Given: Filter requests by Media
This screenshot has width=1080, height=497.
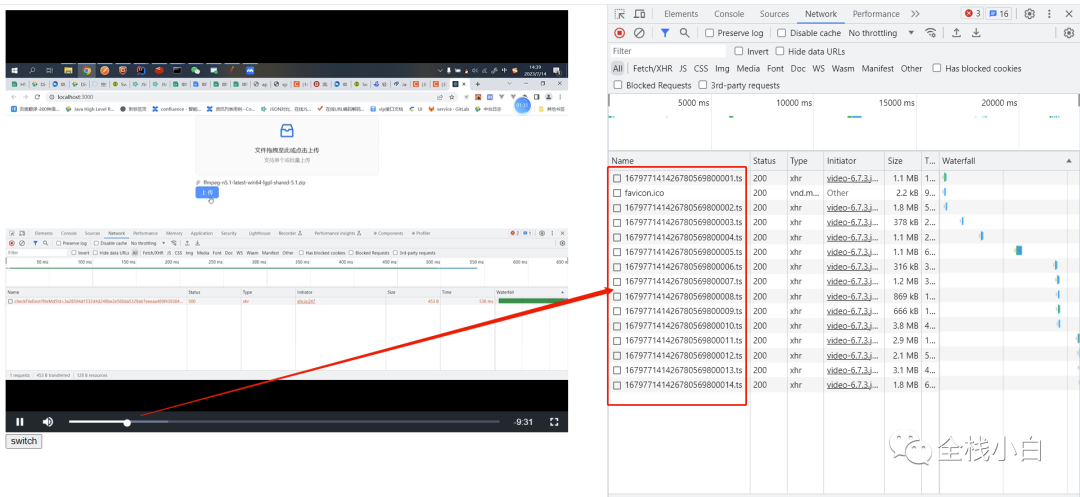Looking at the screenshot, I should (748, 68).
